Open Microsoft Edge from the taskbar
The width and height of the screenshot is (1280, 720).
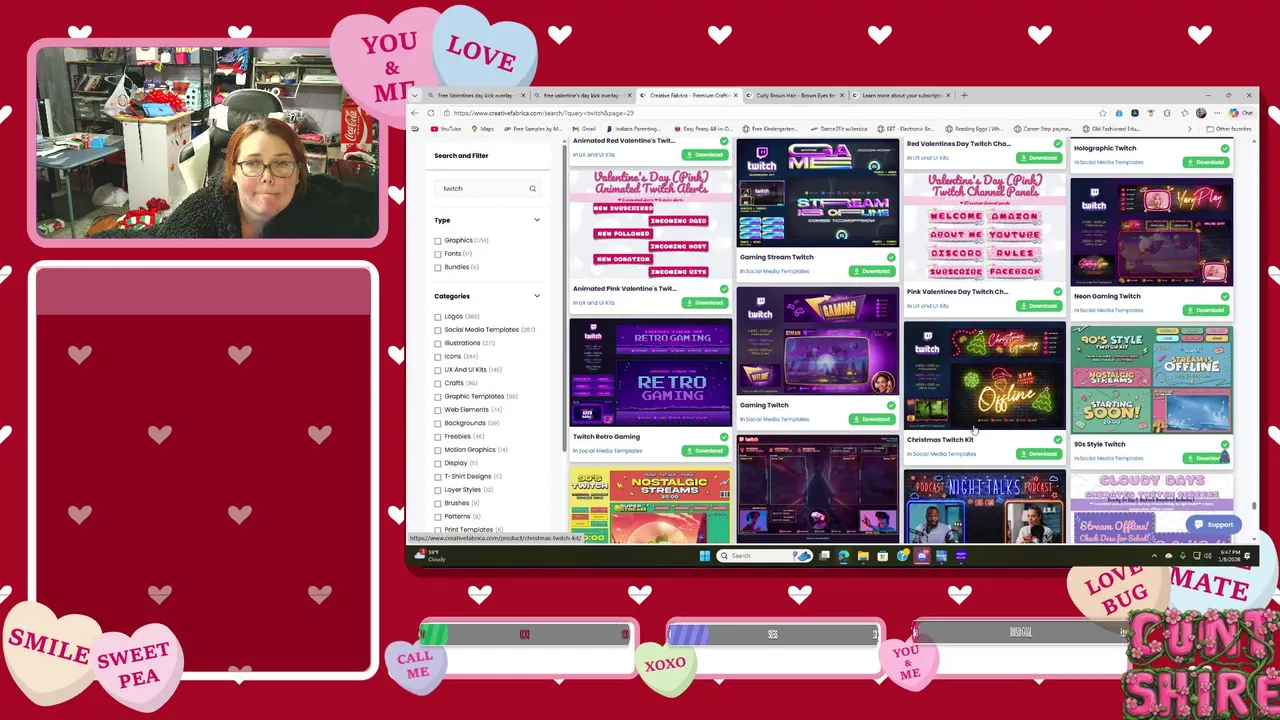[x=844, y=556]
